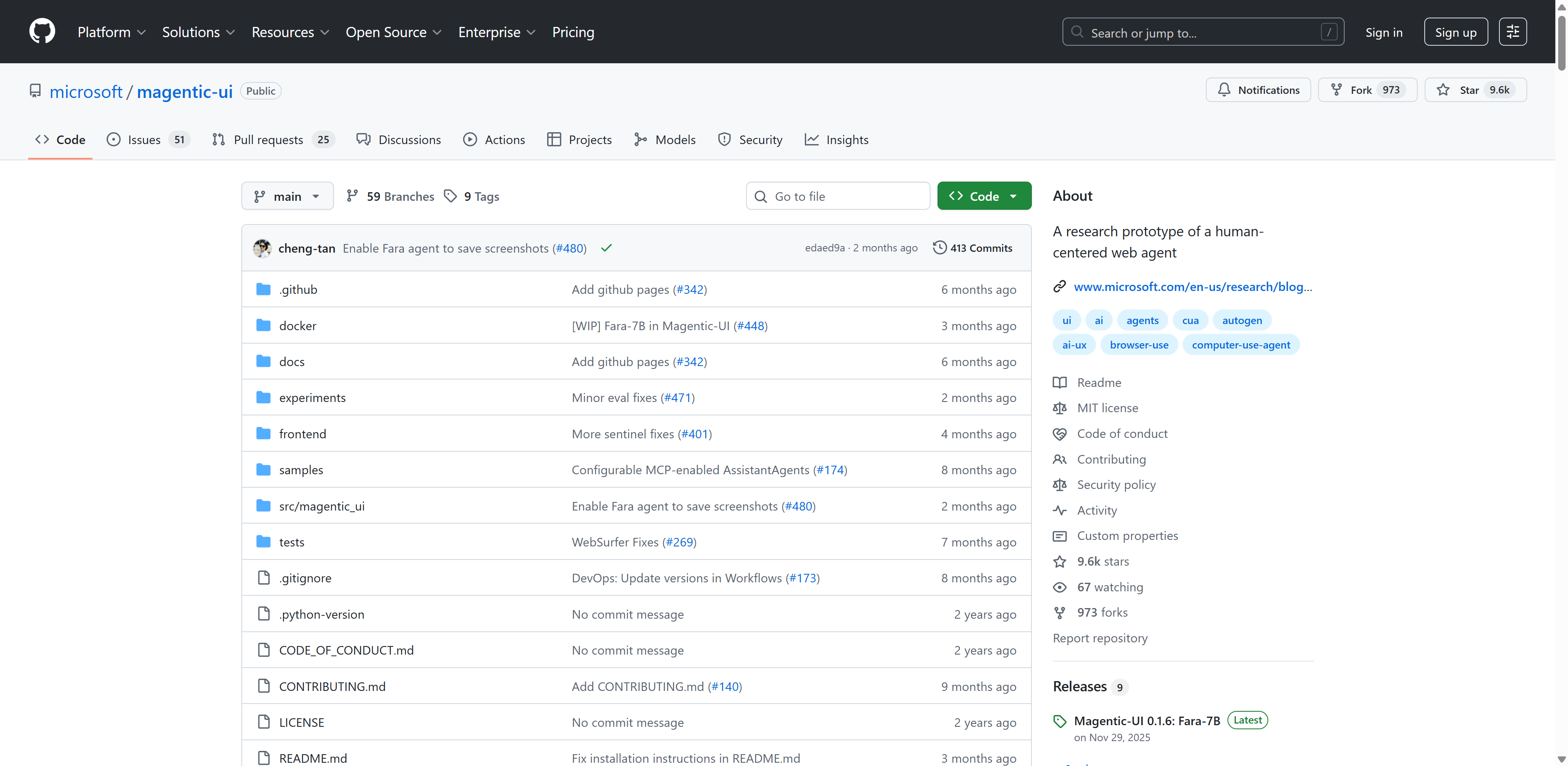Click the green check status icon
The height and width of the screenshot is (766, 1568).
pos(606,248)
